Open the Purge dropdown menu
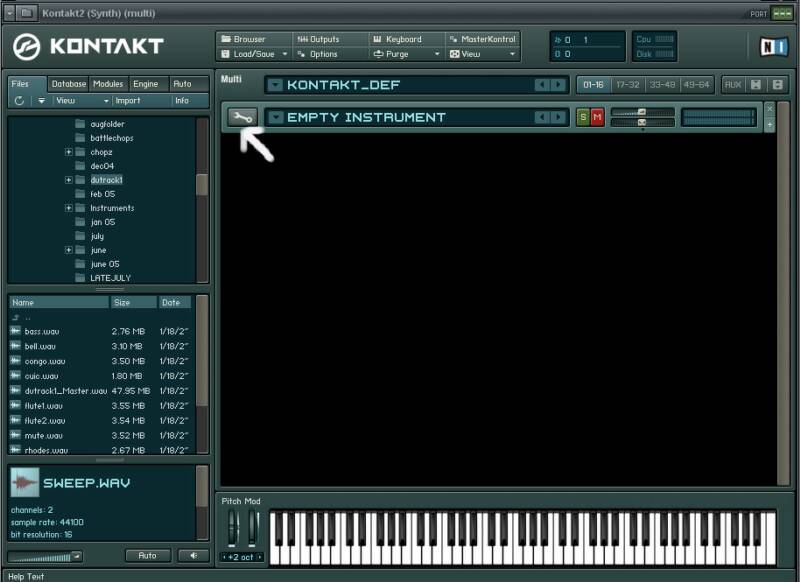This screenshot has height=582, width=800. click(x=406, y=54)
